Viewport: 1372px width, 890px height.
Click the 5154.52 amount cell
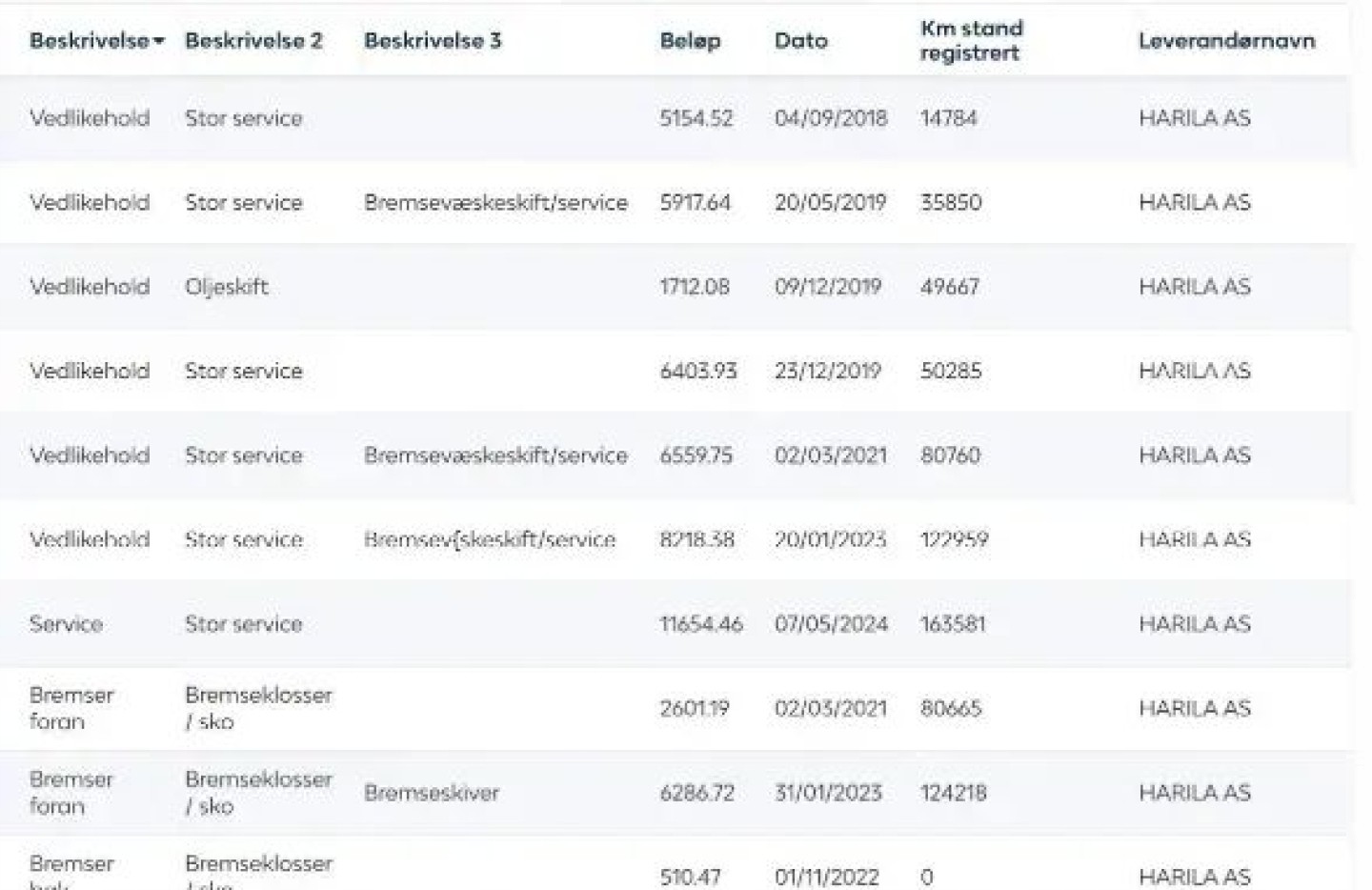point(696,118)
